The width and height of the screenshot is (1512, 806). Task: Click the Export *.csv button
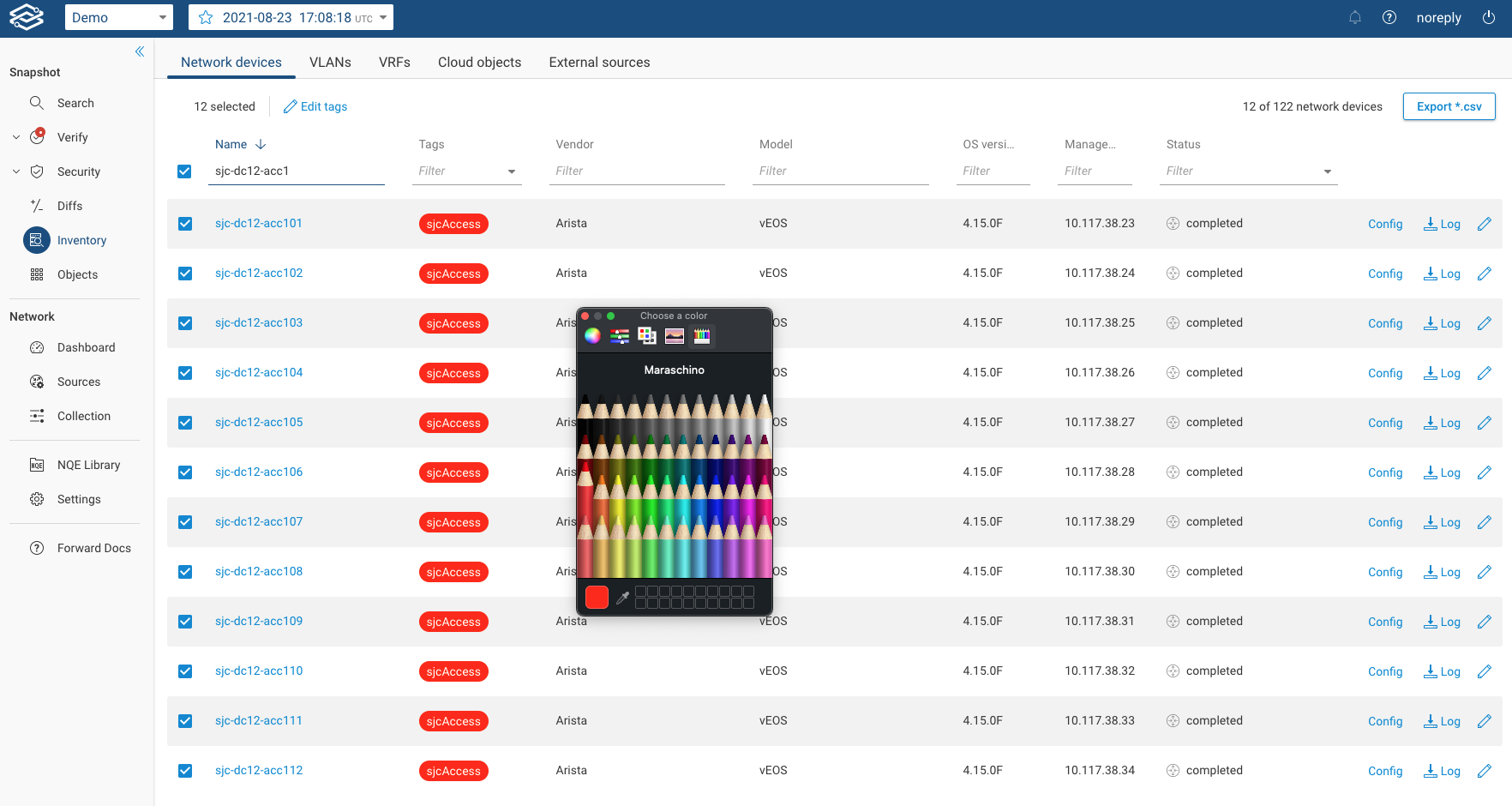(x=1449, y=106)
